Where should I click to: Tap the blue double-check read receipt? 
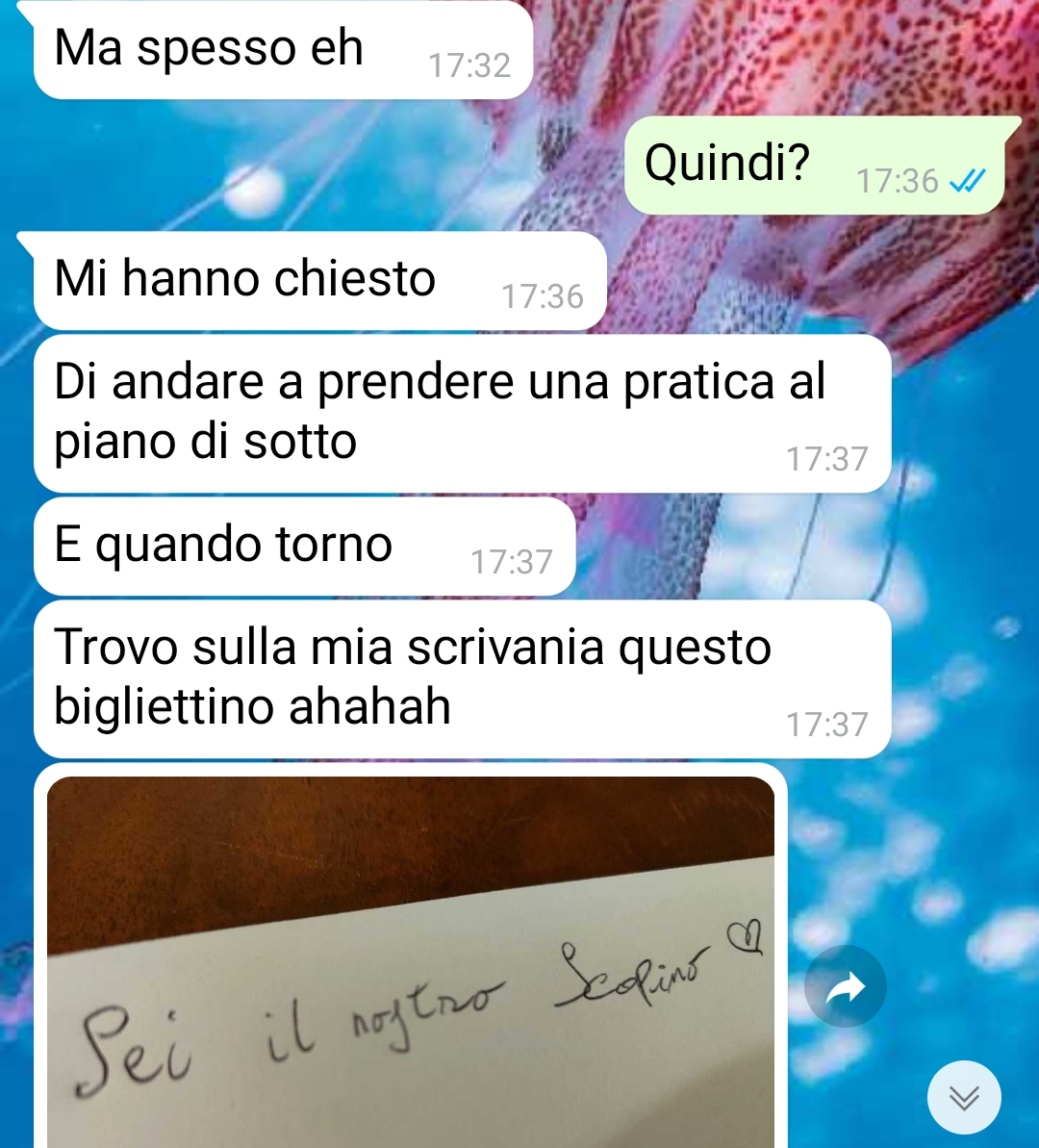pos(967,181)
